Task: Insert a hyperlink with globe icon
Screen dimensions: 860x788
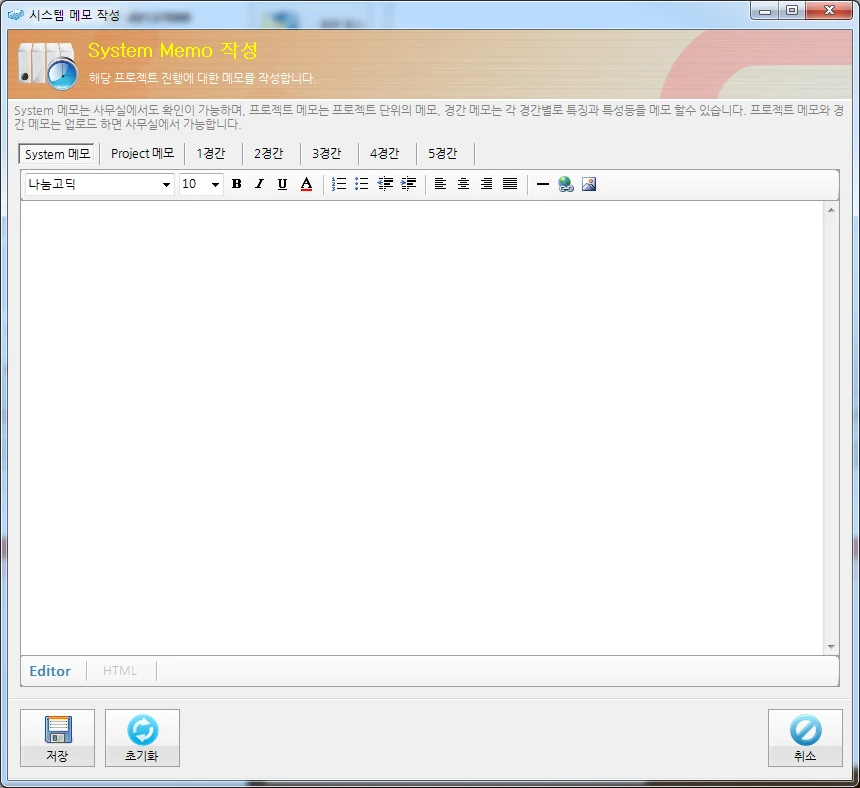Action: [565, 184]
